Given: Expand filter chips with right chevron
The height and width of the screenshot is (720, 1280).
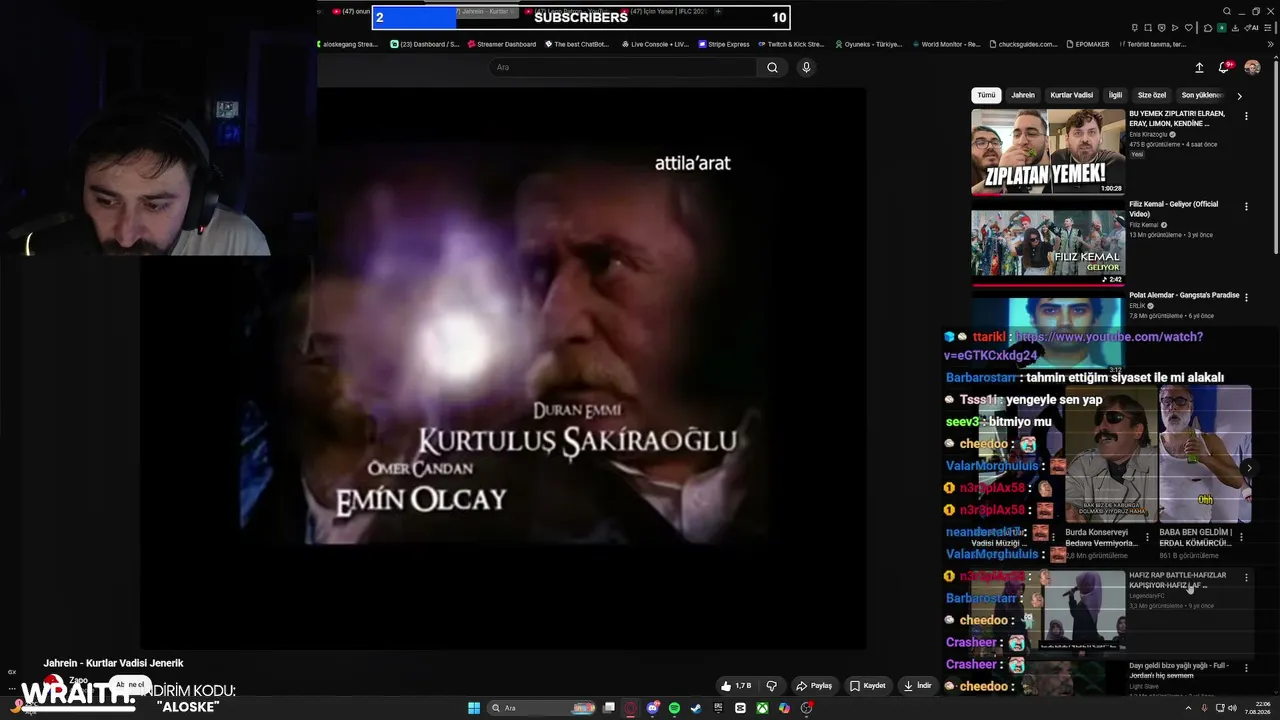Looking at the screenshot, I should point(1239,96).
